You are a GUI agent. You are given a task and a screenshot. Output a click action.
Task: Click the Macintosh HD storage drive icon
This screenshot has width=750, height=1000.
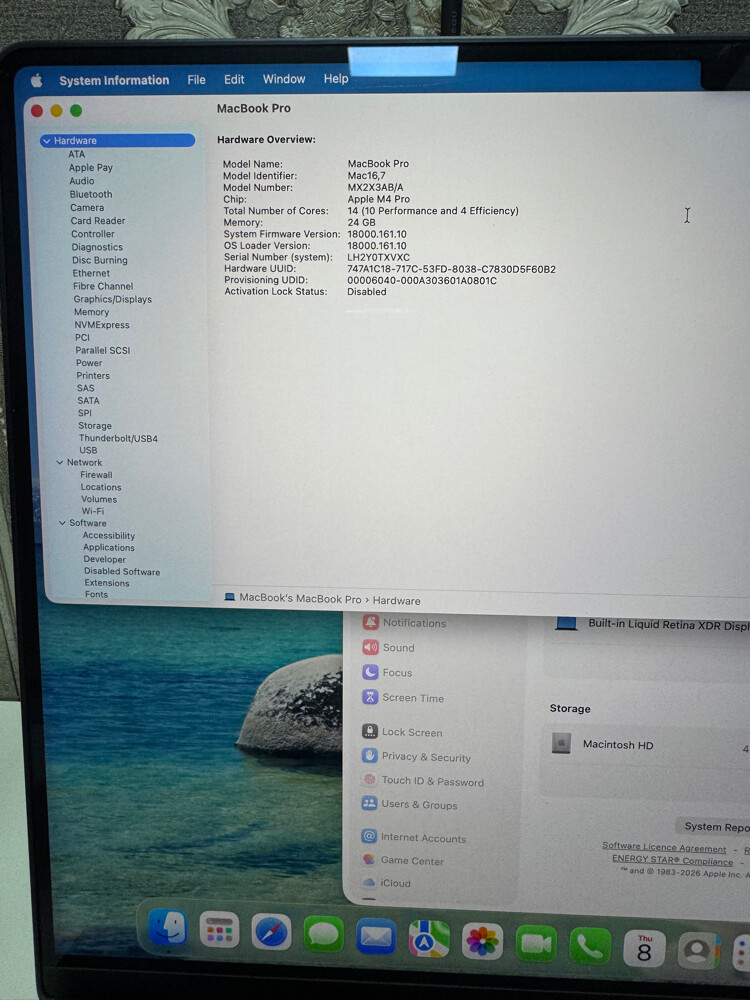[x=561, y=744]
